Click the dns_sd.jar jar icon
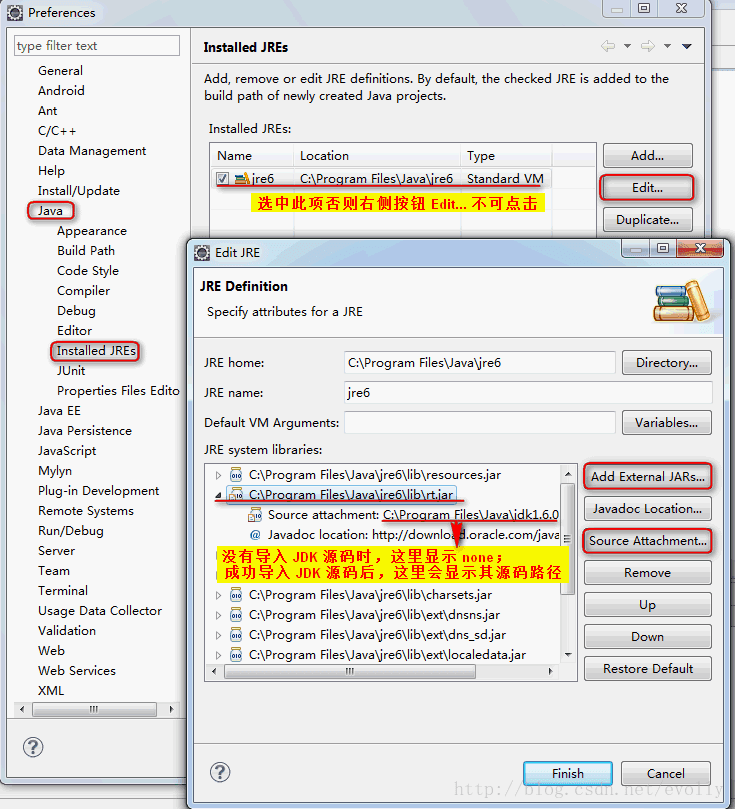Viewport: 735px width, 809px height. coord(236,635)
